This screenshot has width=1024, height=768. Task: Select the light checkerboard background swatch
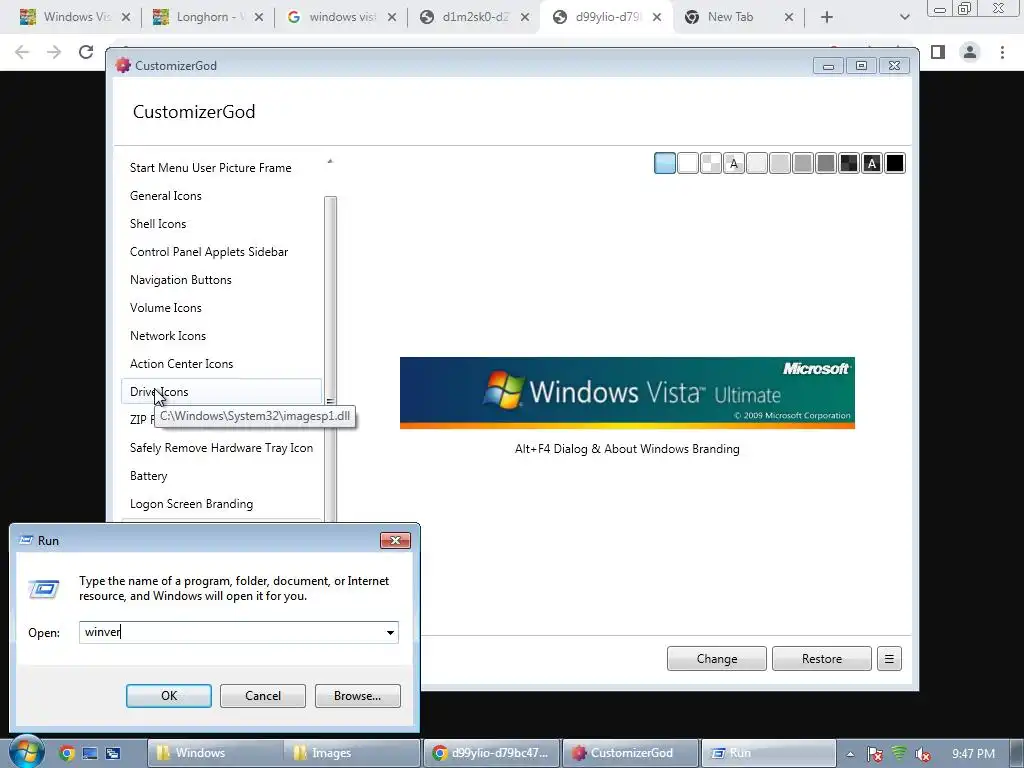point(711,163)
